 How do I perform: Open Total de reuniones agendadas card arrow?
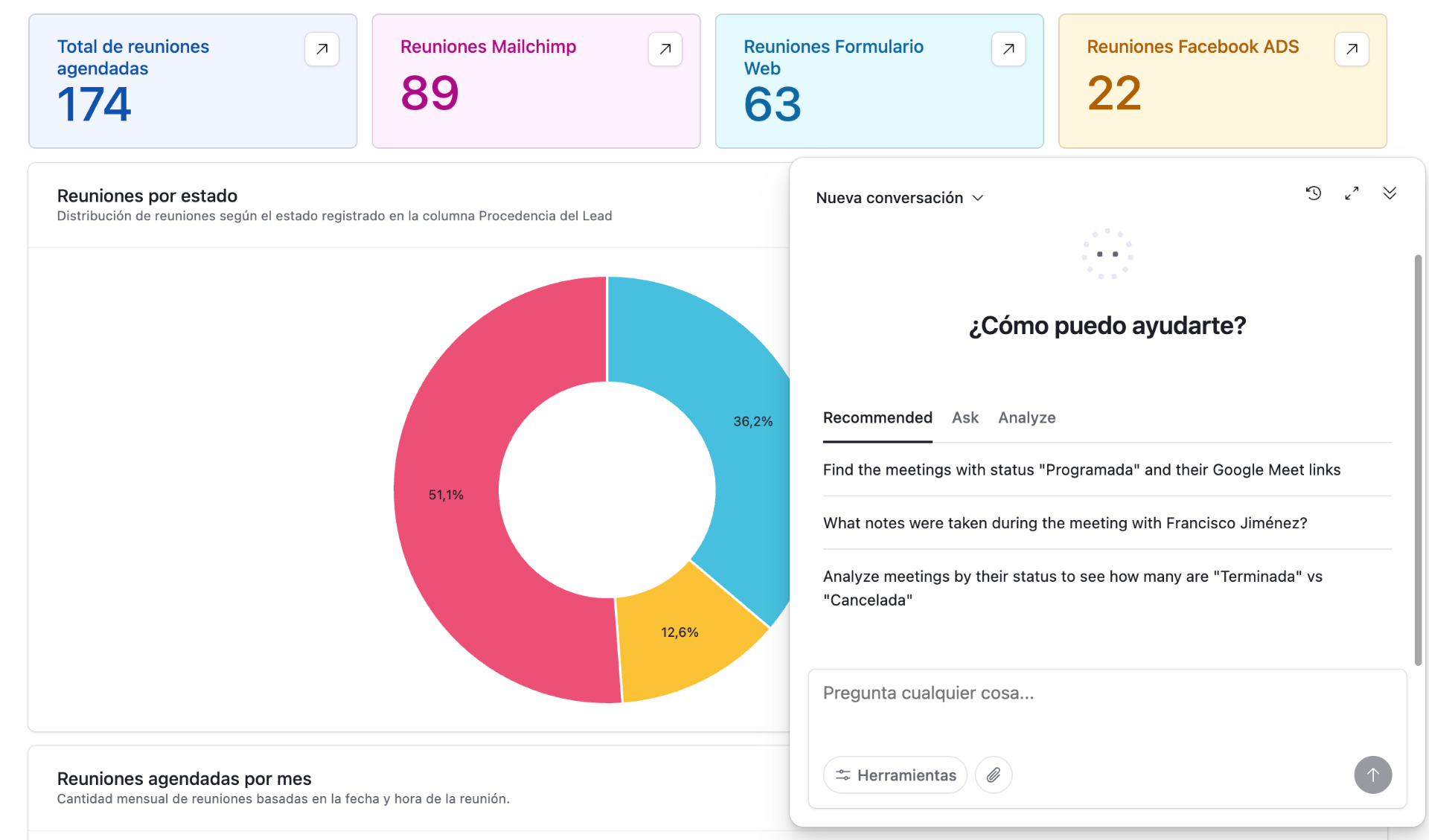coord(322,49)
